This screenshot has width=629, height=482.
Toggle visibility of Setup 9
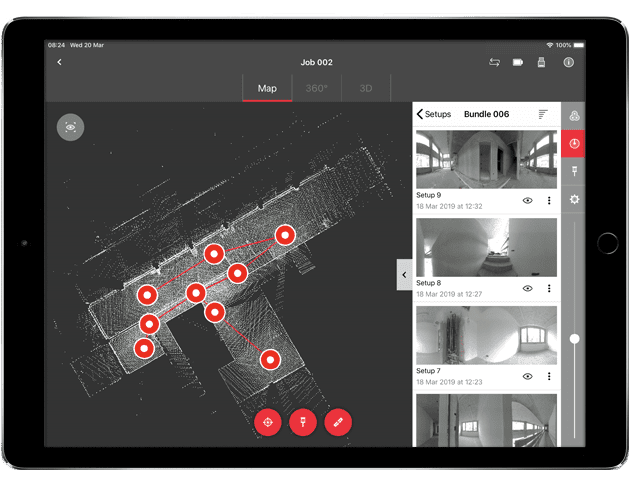pos(528,201)
